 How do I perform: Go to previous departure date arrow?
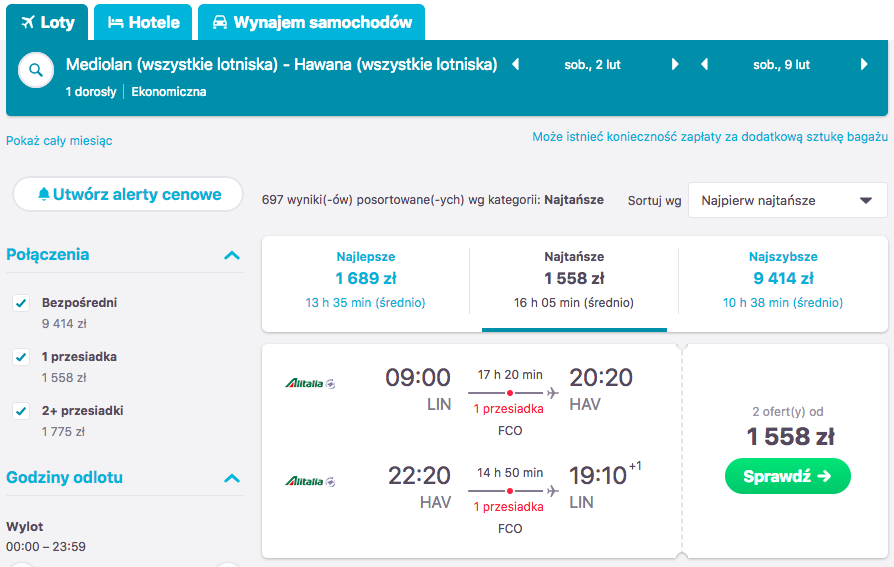tap(516, 64)
